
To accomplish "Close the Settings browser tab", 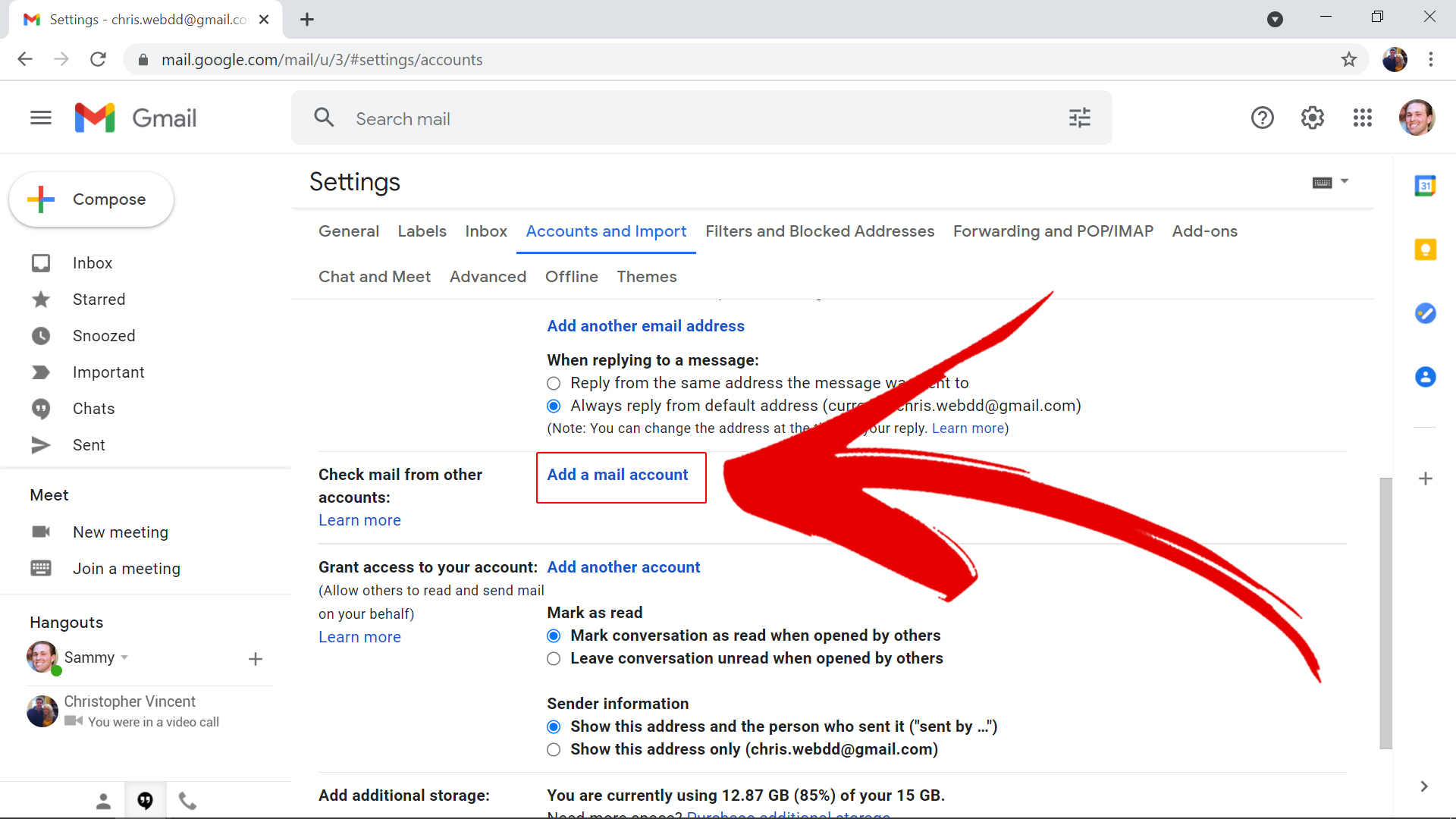I will coord(264,20).
